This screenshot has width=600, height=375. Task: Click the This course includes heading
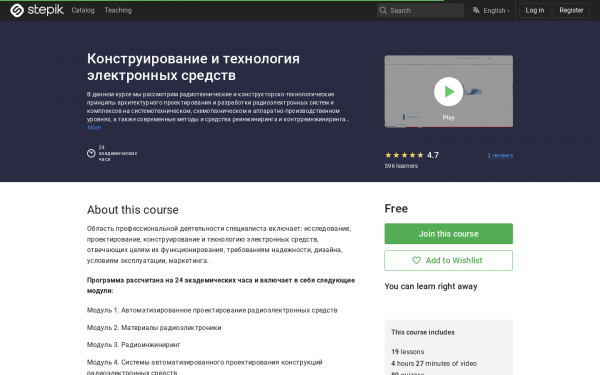(x=423, y=332)
